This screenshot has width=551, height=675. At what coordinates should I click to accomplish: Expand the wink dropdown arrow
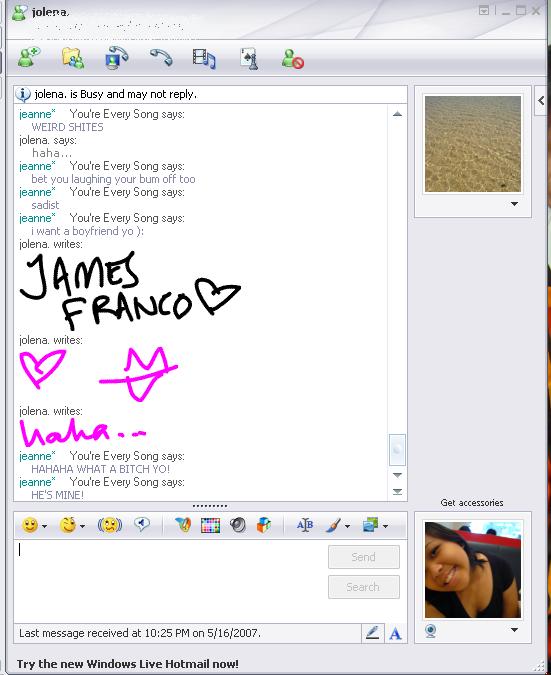tap(82, 526)
